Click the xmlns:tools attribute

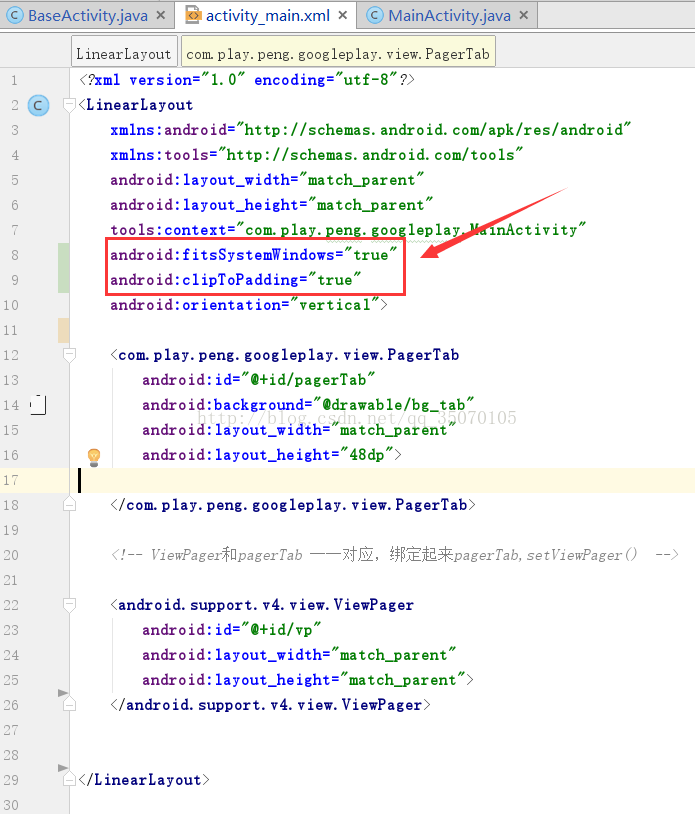pyautogui.click(x=316, y=155)
